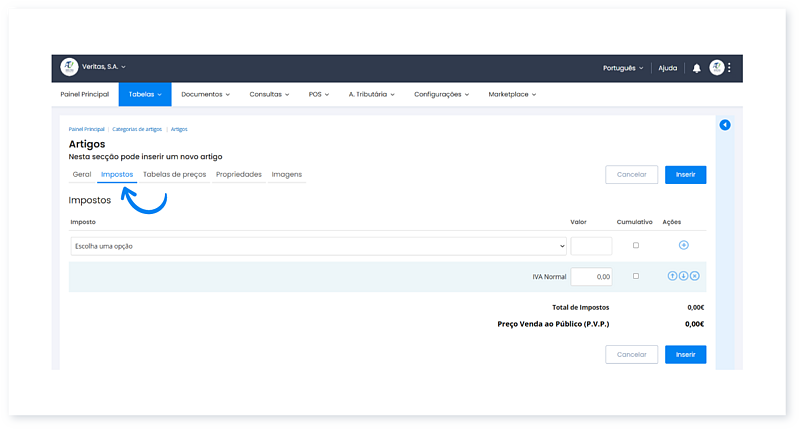Expand the Português language selector

click(x=623, y=68)
